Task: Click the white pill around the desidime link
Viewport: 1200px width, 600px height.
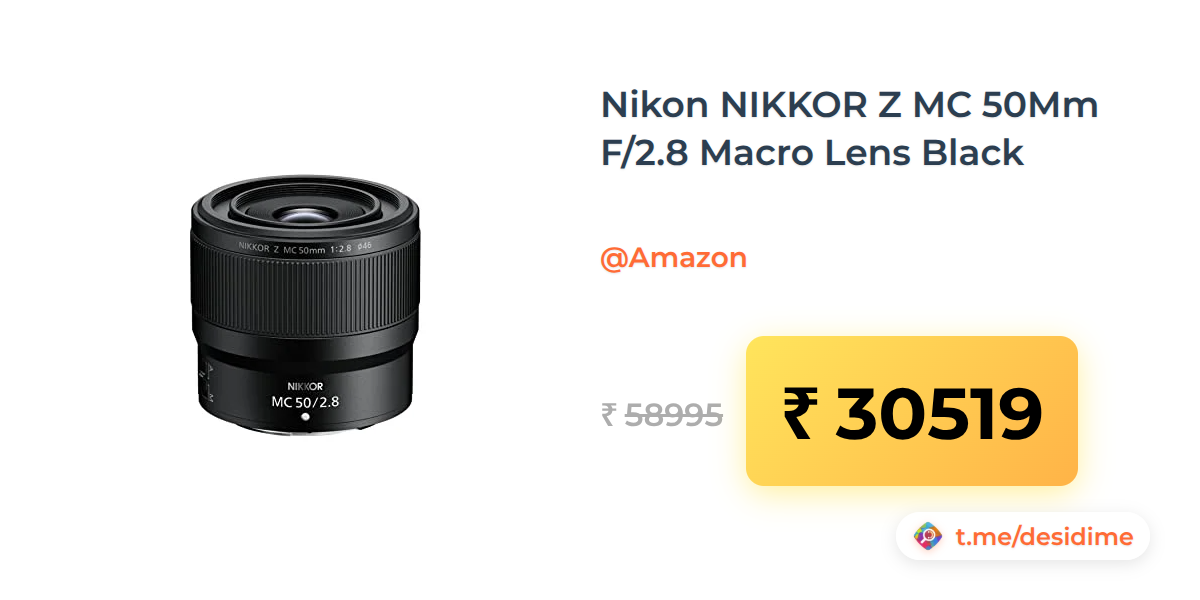Action: [x=1022, y=537]
